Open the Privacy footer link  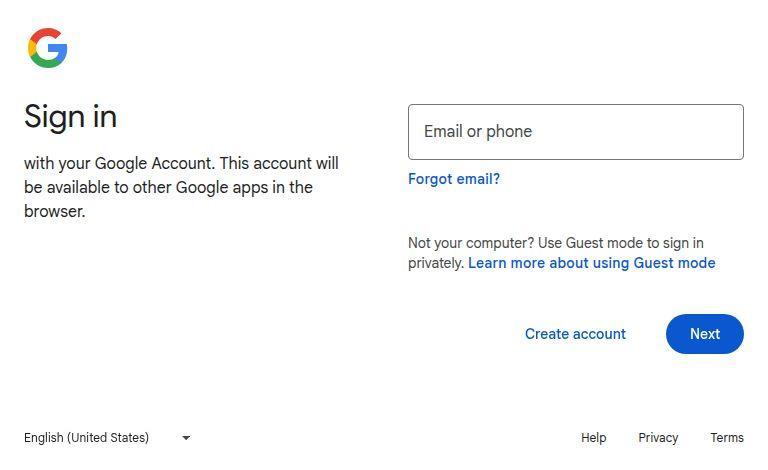click(658, 438)
